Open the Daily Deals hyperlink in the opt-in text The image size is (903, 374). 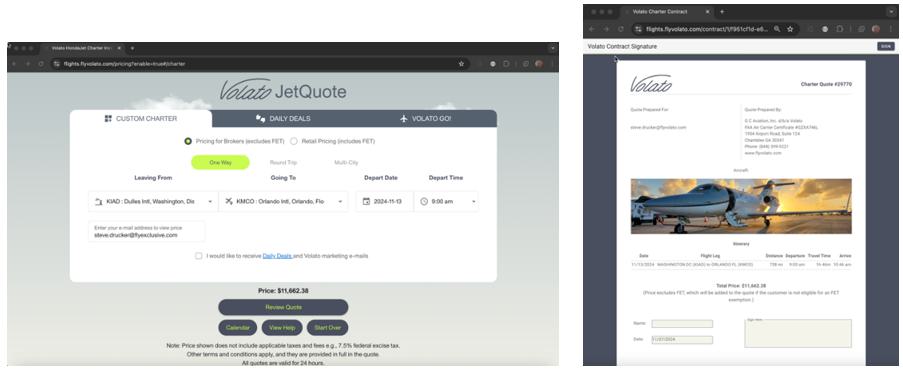coord(278,256)
